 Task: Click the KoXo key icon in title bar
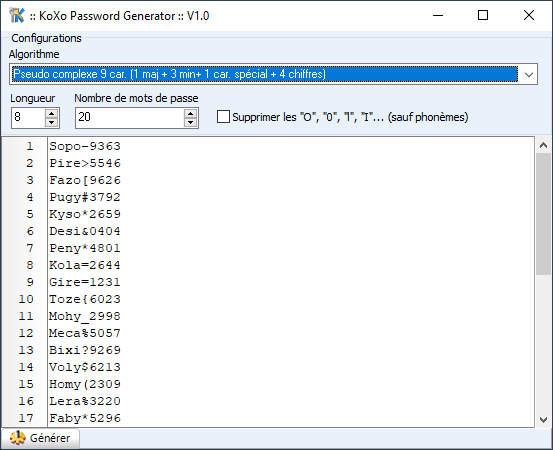coord(17,16)
